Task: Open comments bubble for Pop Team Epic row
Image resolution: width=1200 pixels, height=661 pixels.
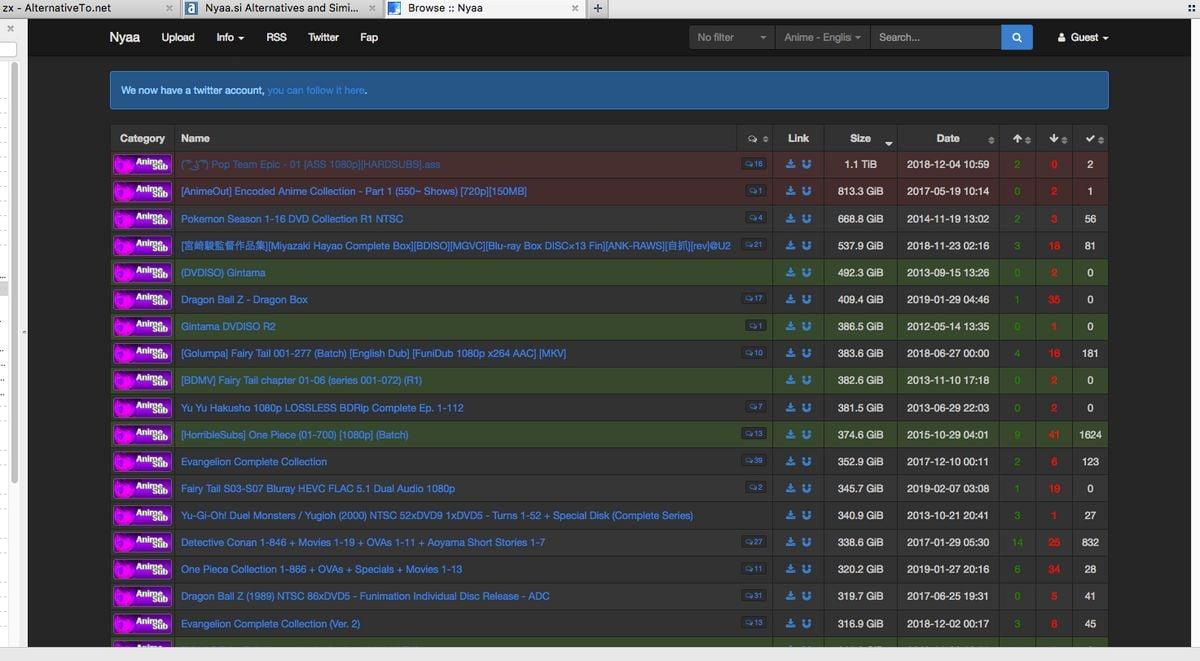Action: 754,164
